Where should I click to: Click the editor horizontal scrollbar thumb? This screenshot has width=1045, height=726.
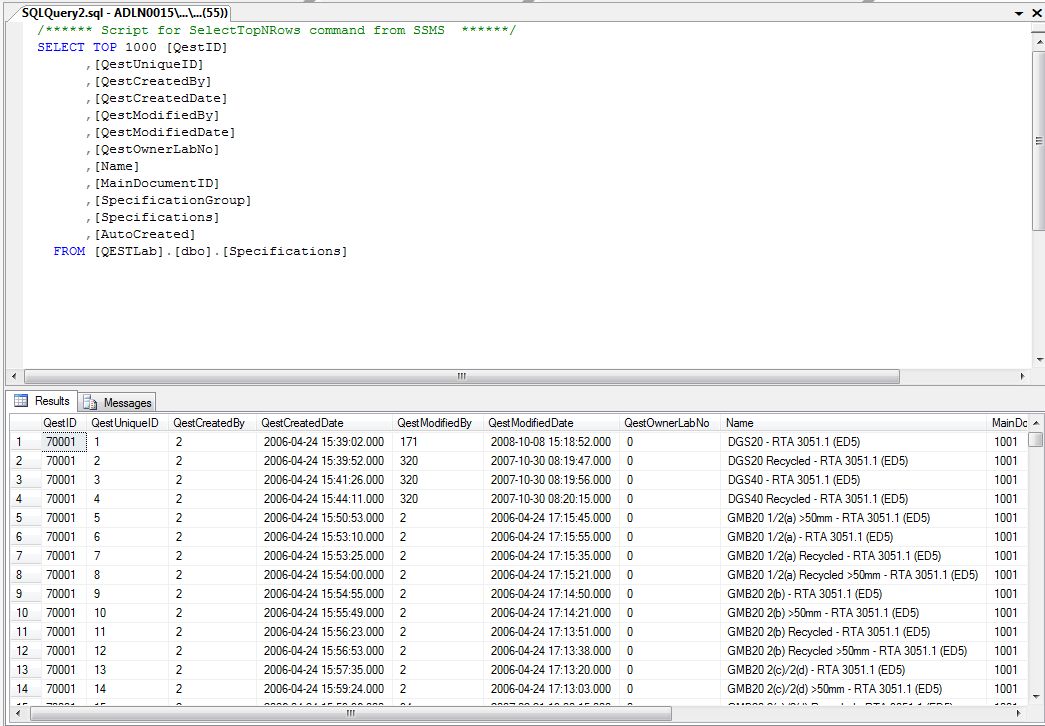pos(460,377)
